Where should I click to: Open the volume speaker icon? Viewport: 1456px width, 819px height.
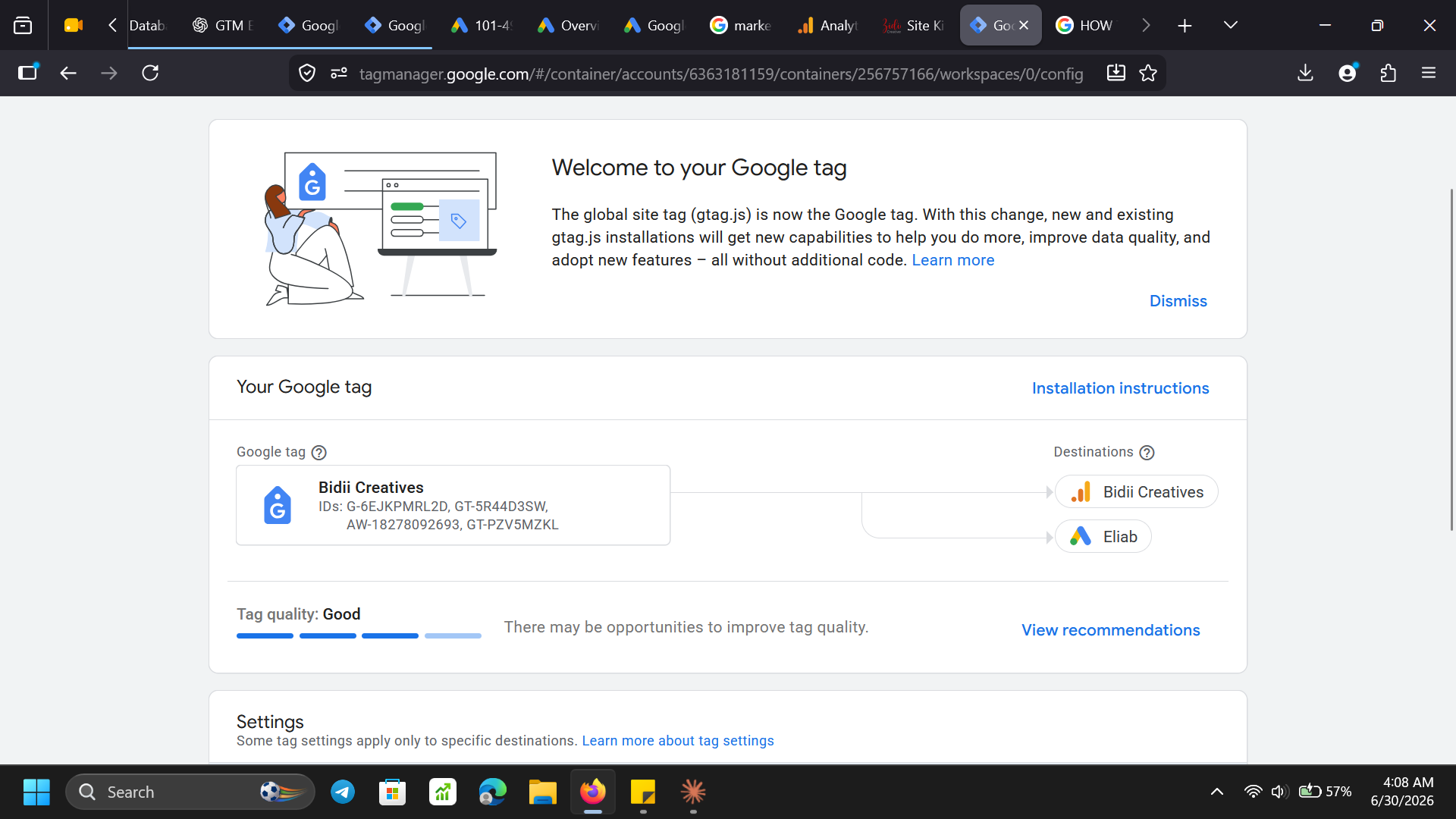click(1279, 792)
